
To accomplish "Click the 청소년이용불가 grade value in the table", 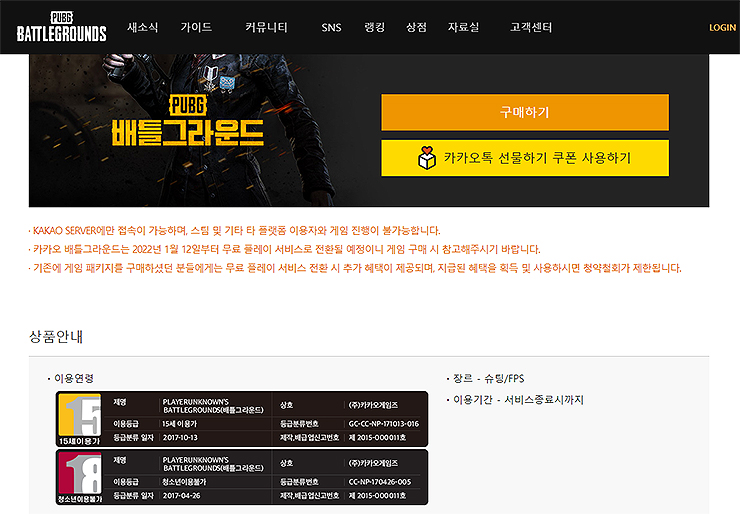I will coord(184,482).
